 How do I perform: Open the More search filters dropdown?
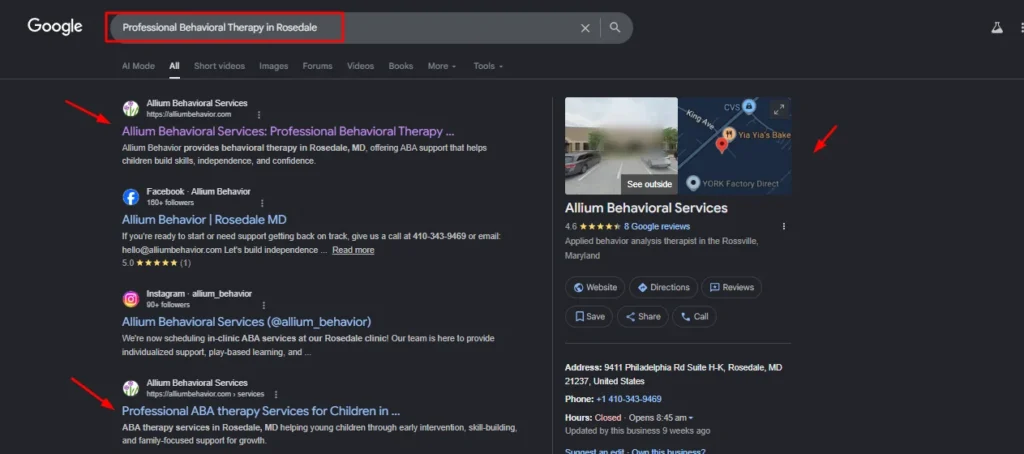click(x=441, y=66)
